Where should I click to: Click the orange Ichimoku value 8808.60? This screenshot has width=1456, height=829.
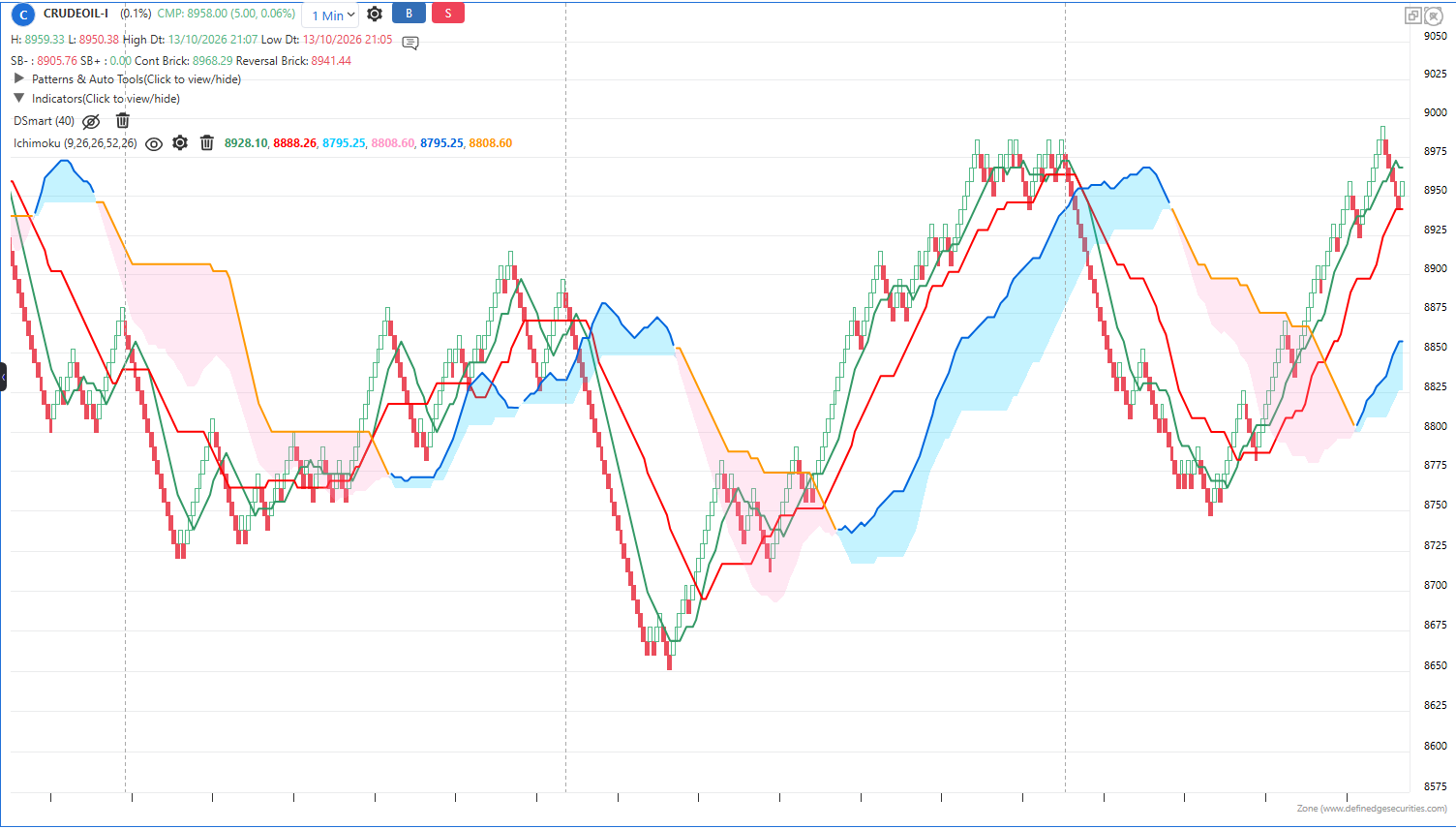tap(491, 143)
